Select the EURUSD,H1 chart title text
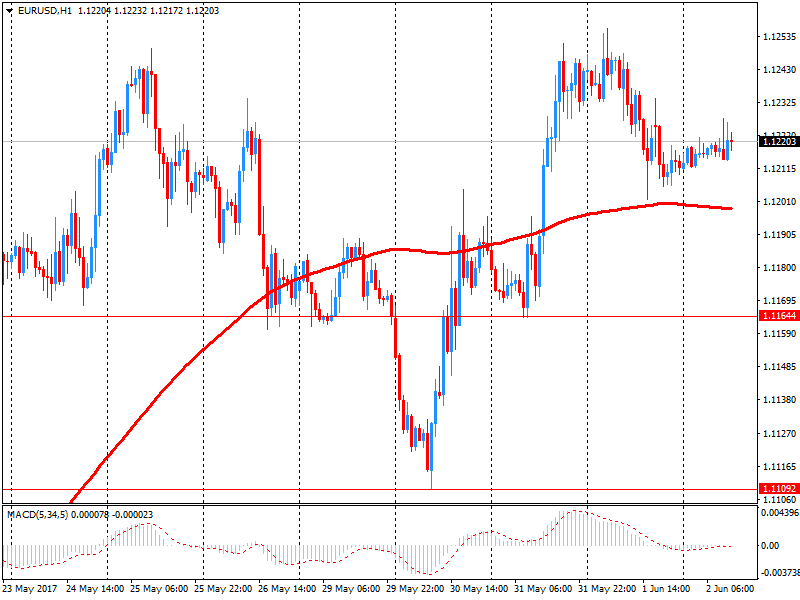Image resolution: width=800 pixels, height=600 pixels. pos(45,11)
